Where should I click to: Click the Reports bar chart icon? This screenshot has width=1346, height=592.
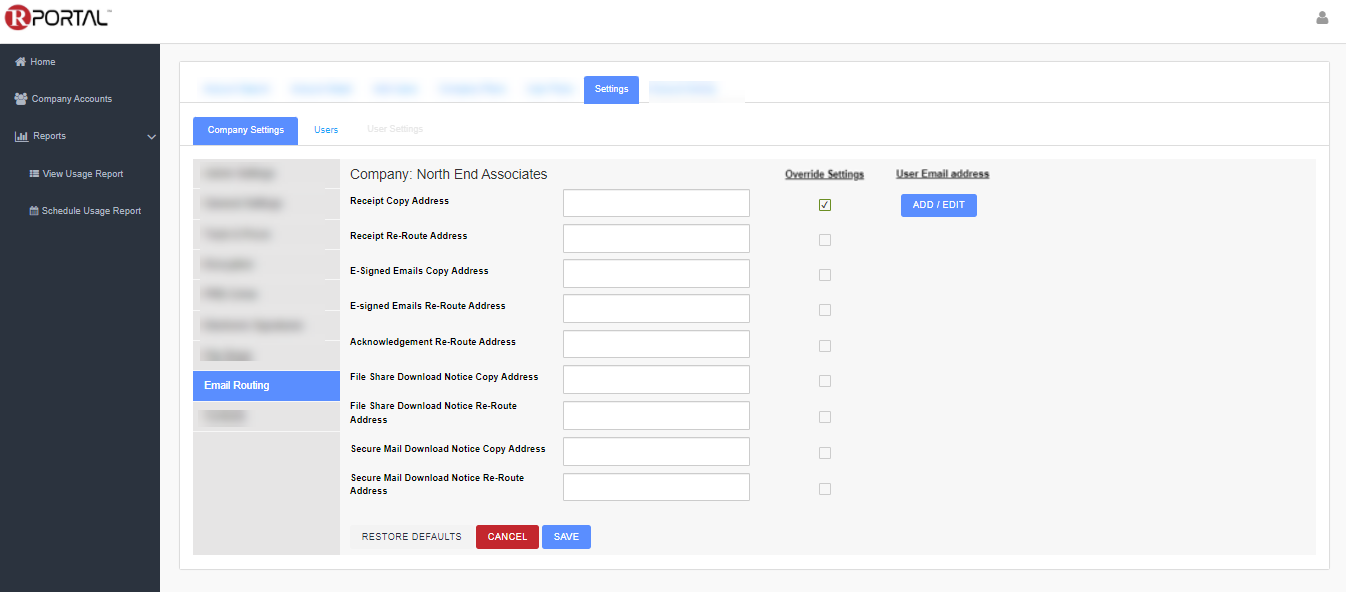20,136
